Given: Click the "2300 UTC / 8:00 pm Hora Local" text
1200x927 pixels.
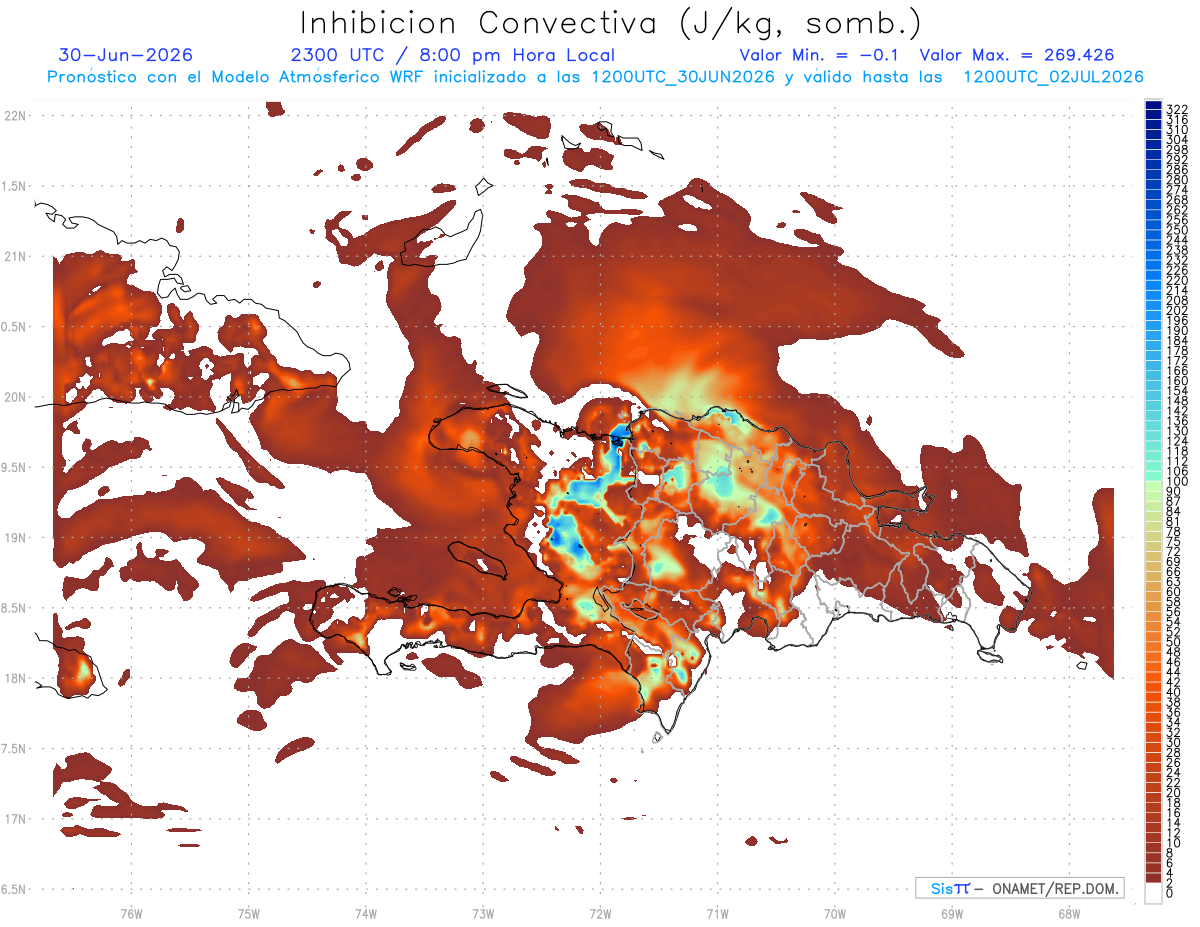Looking at the screenshot, I should pyautogui.click(x=453, y=55).
